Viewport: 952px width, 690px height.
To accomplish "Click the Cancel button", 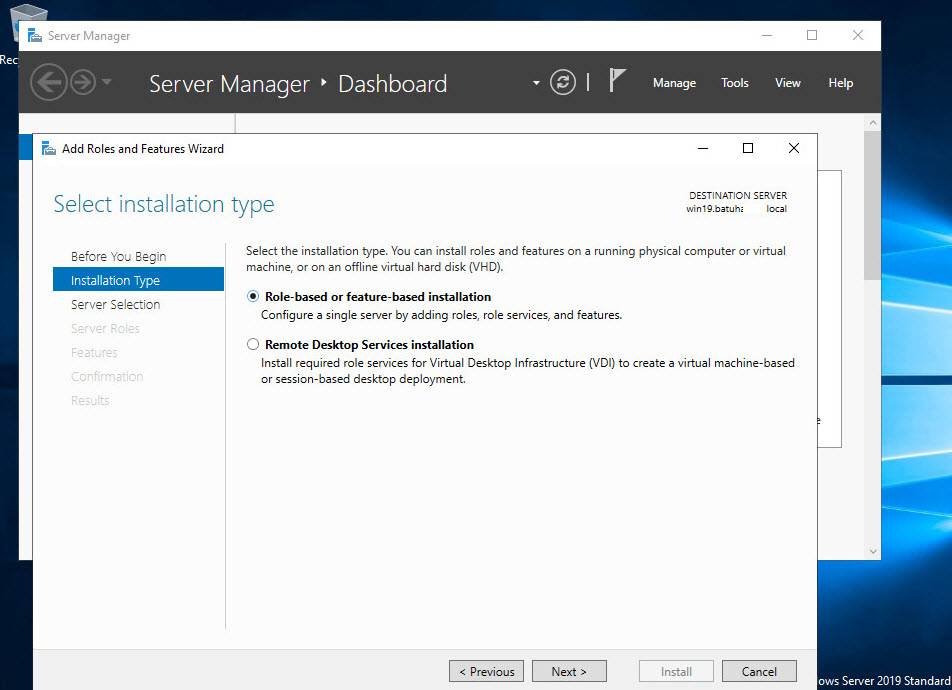I will pyautogui.click(x=759, y=671).
